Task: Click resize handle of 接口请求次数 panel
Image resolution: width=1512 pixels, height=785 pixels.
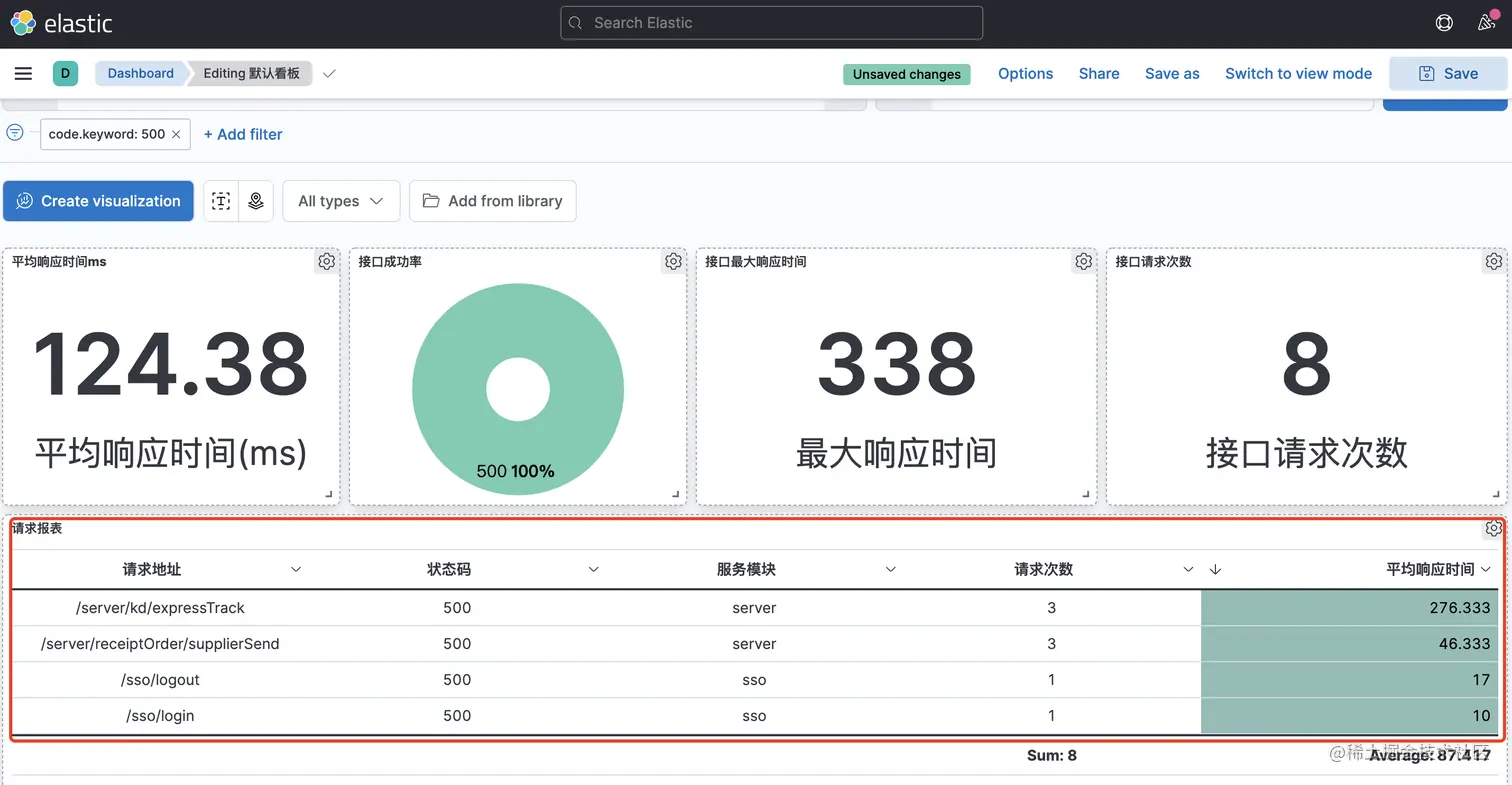Action: click(x=1497, y=494)
